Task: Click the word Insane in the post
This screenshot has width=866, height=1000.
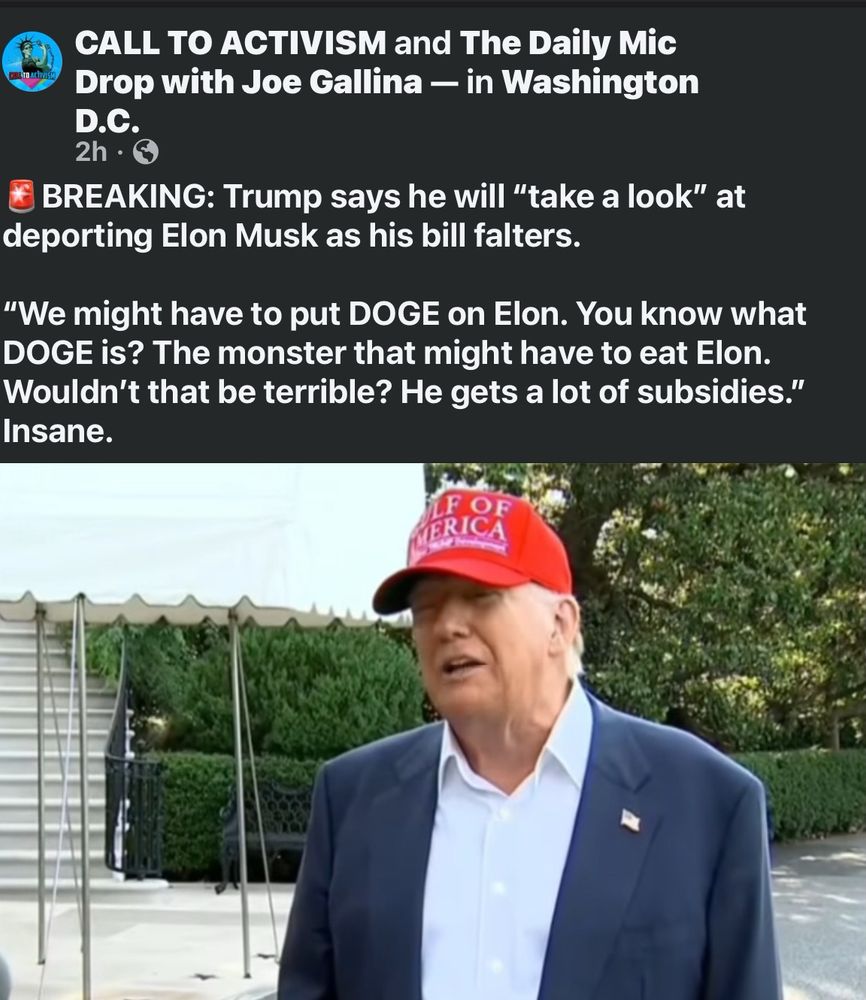Action: pyautogui.click(x=57, y=432)
